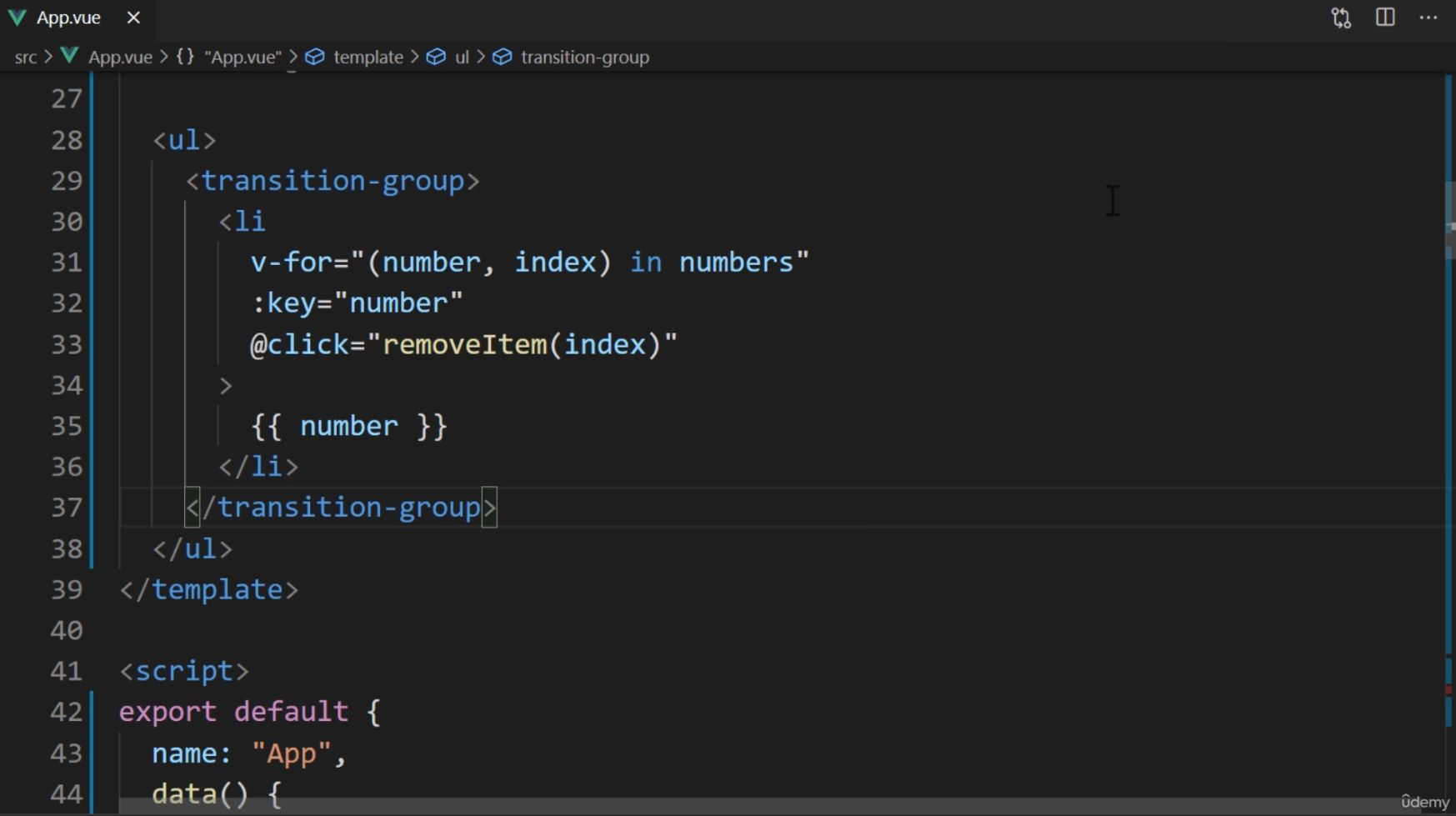The image size is (1456, 816).
Task: Click Vue logo icon in tab
Action: 18,18
